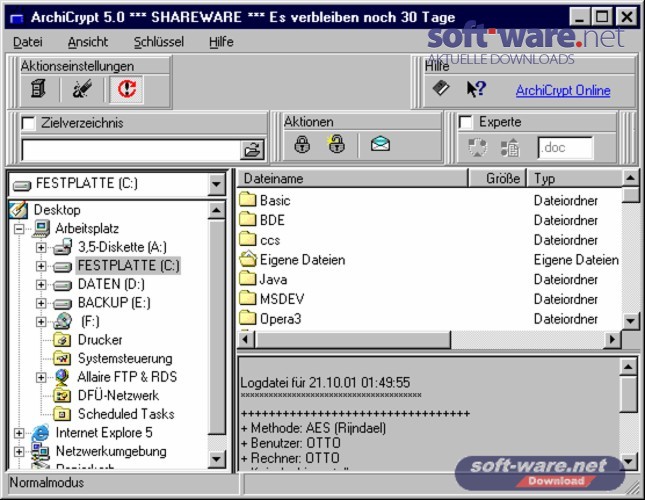Image resolution: width=645 pixels, height=500 pixels.
Task: Enable the Experte checkbox
Action: tap(465, 122)
